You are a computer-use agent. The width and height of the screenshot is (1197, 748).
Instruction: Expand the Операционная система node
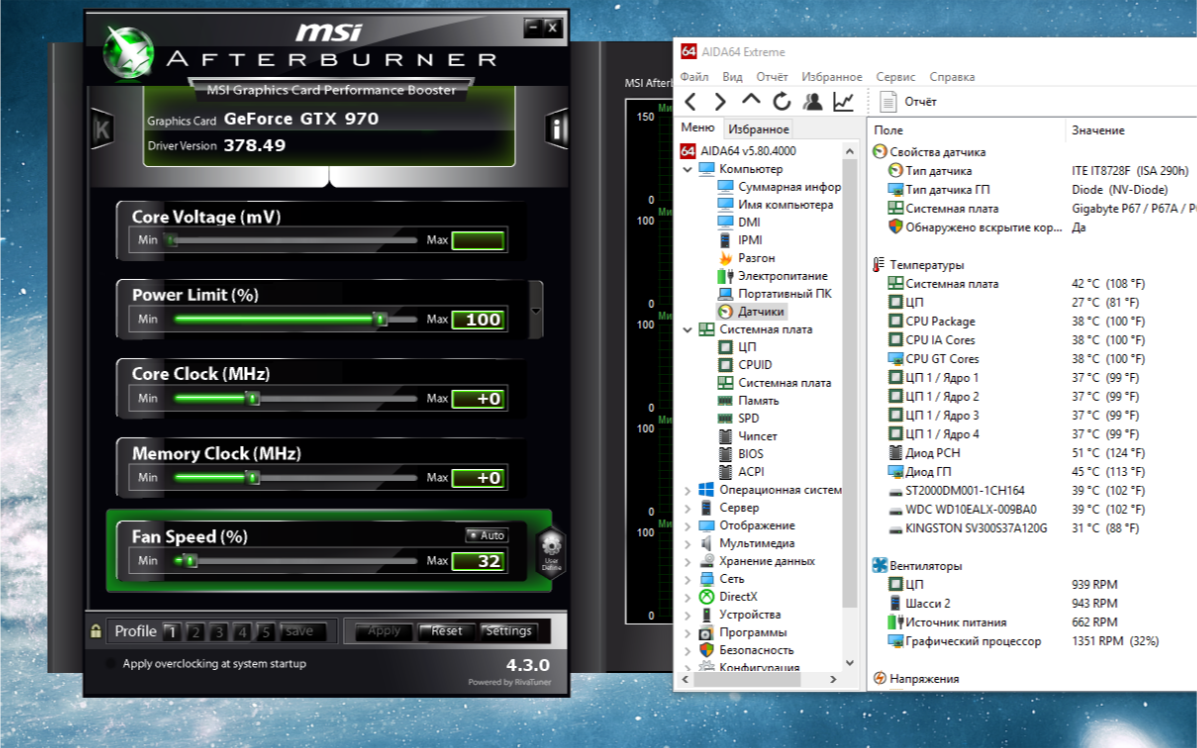coord(687,490)
